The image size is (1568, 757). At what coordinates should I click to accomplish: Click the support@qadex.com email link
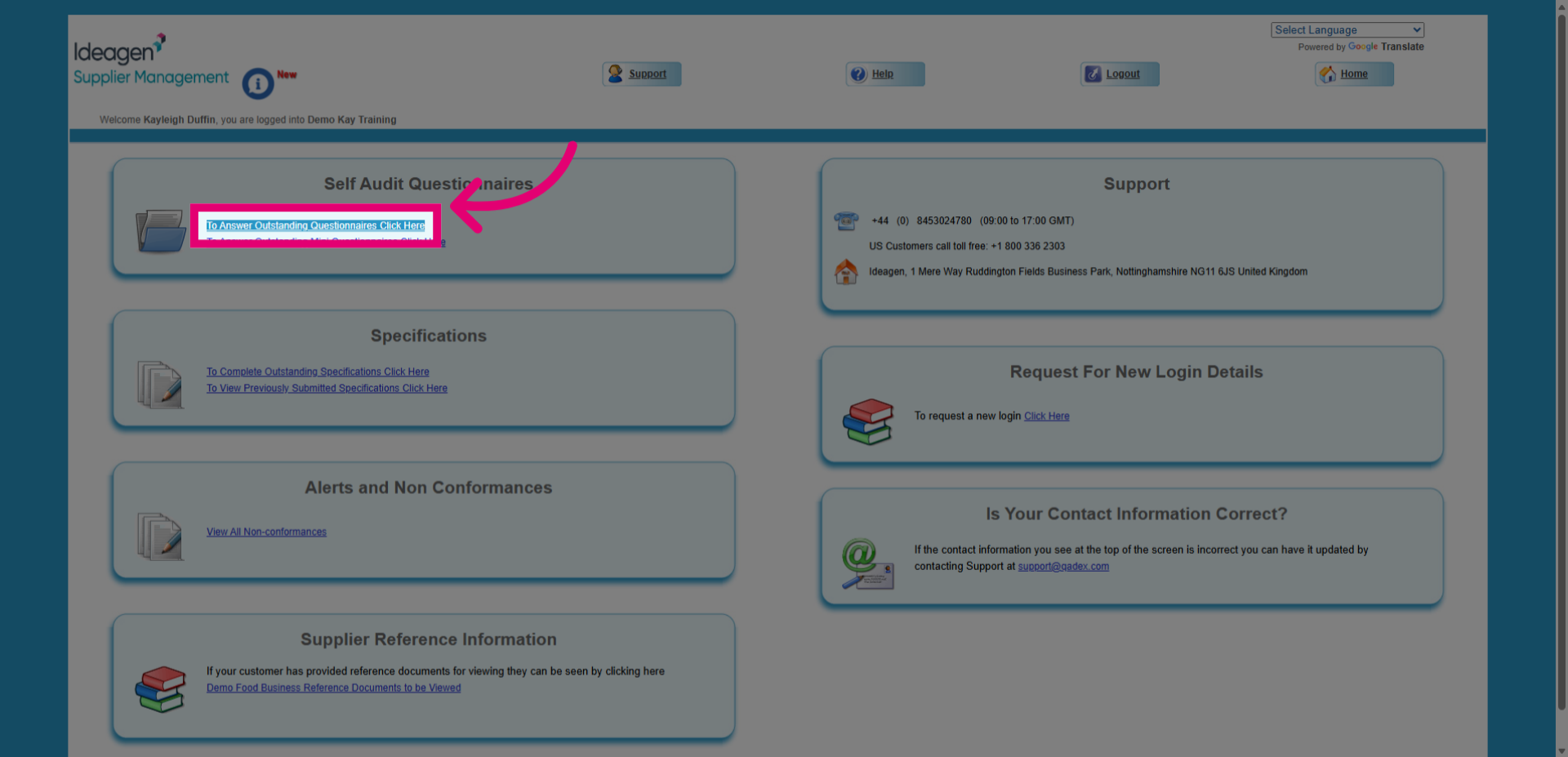pos(1063,567)
